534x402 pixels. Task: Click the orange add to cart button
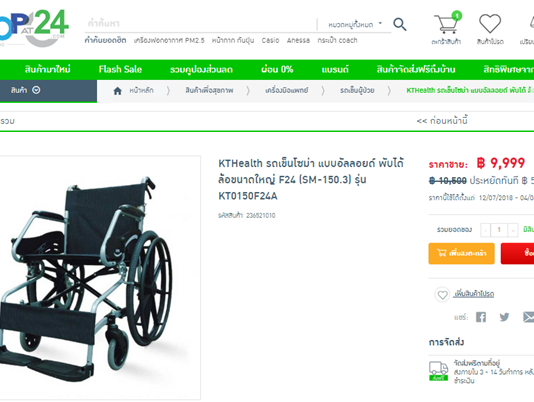pos(461,253)
